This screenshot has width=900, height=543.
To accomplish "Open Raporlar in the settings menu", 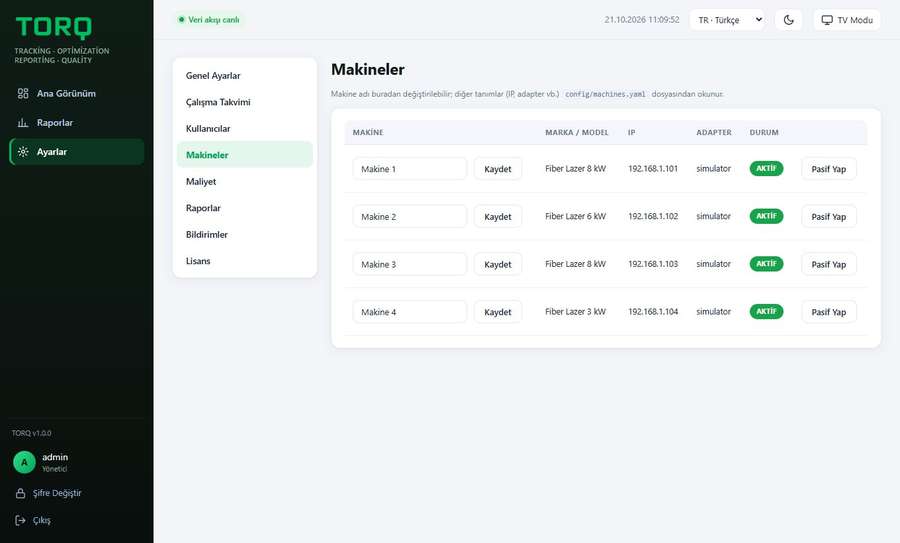I will click(x=245, y=208).
